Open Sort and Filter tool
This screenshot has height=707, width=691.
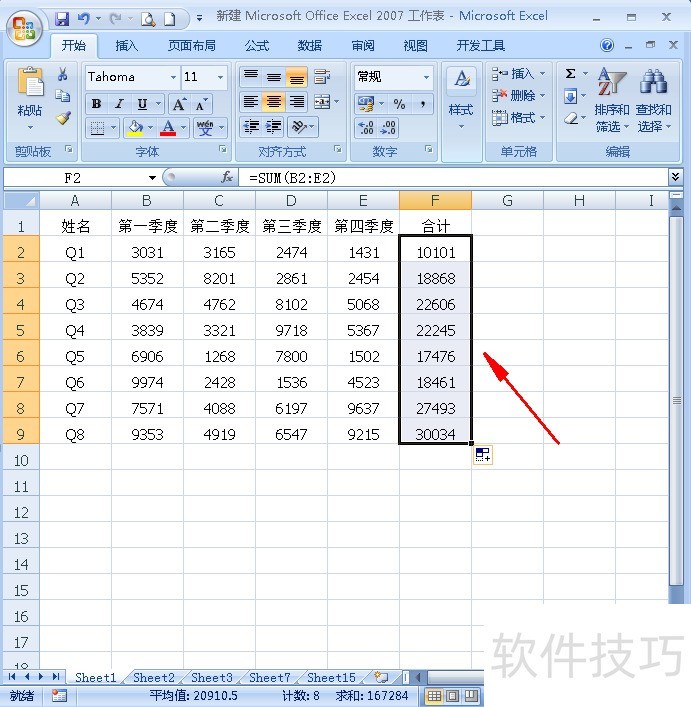point(611,100)
